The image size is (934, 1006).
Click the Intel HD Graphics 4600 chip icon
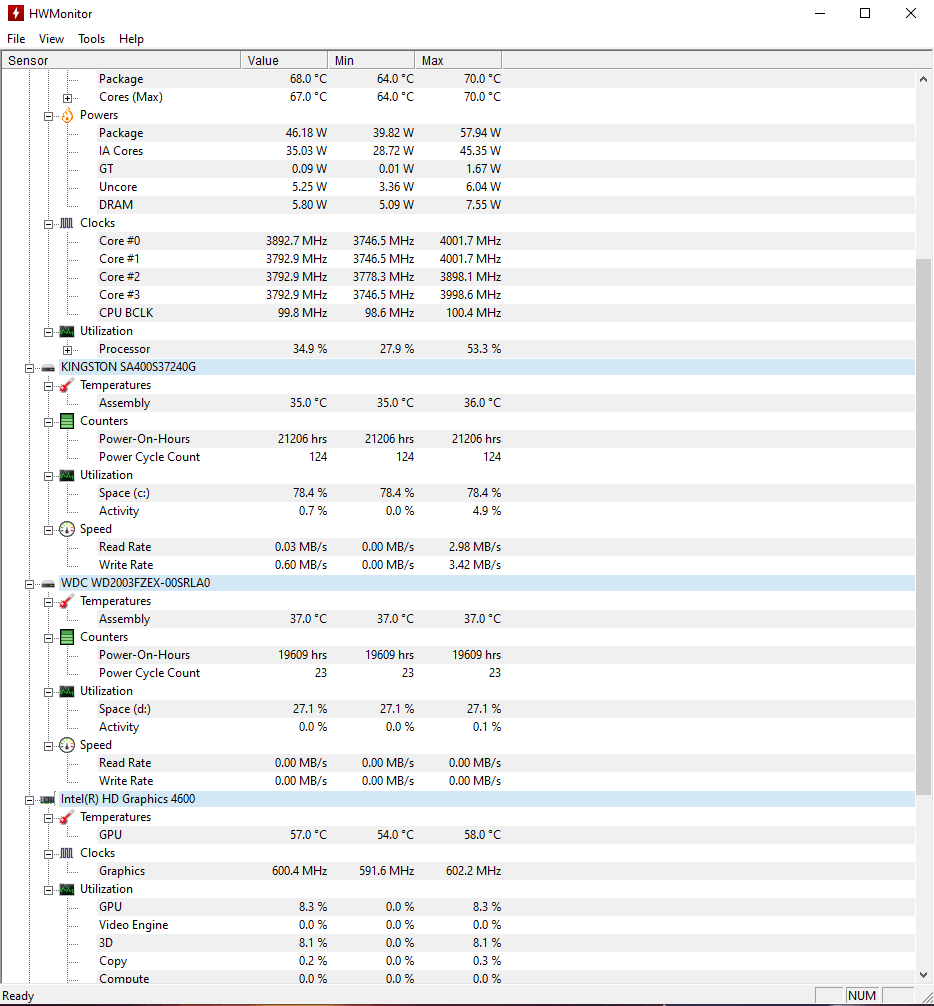(x=47, y=799)
